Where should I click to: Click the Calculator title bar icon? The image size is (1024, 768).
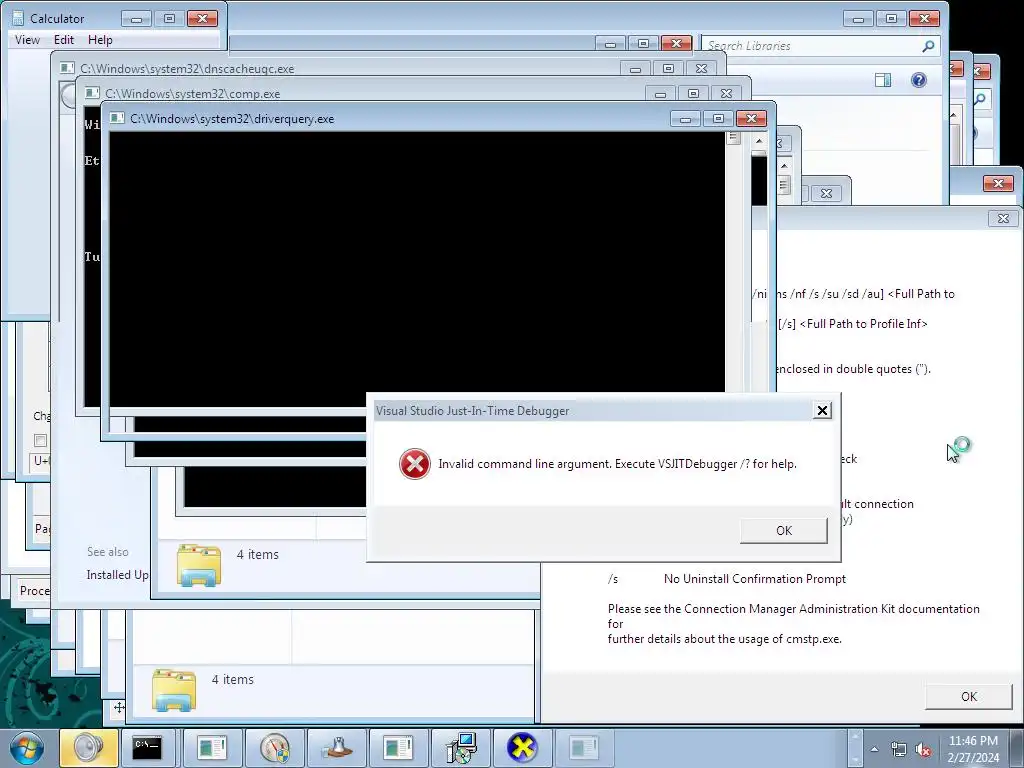point(18,18)
